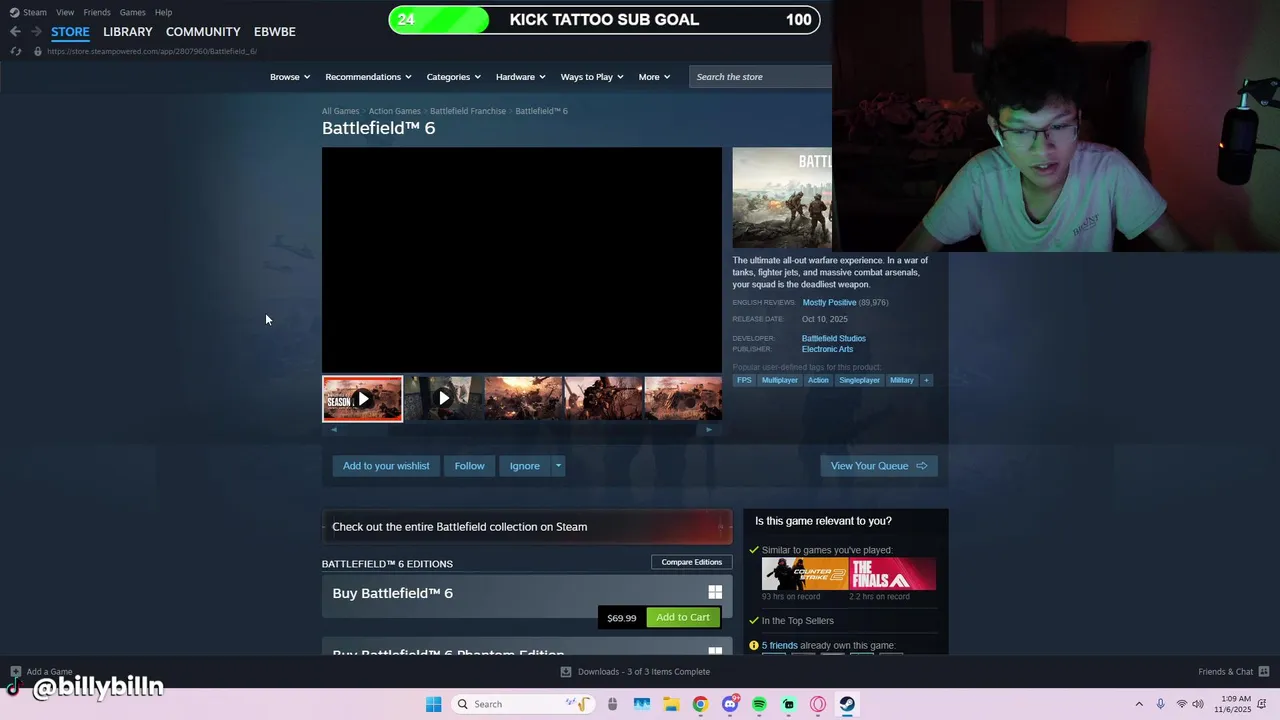Add Battlefield 6 to cart

[x=683, y=617]
